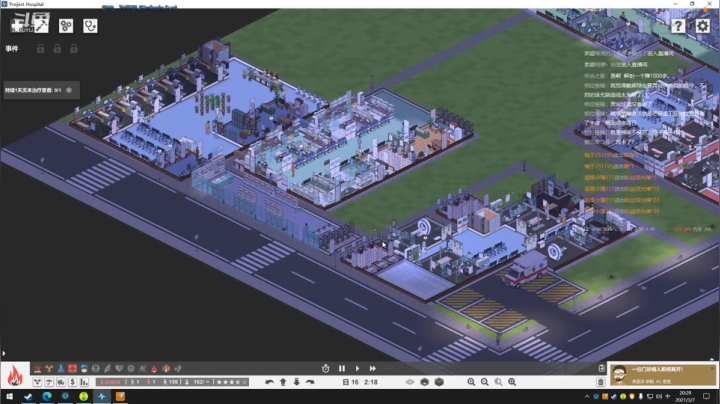Click the negative balance amount display
This screenshot has width=720, height=404.
pyautogui.click(x=110, y=382)
